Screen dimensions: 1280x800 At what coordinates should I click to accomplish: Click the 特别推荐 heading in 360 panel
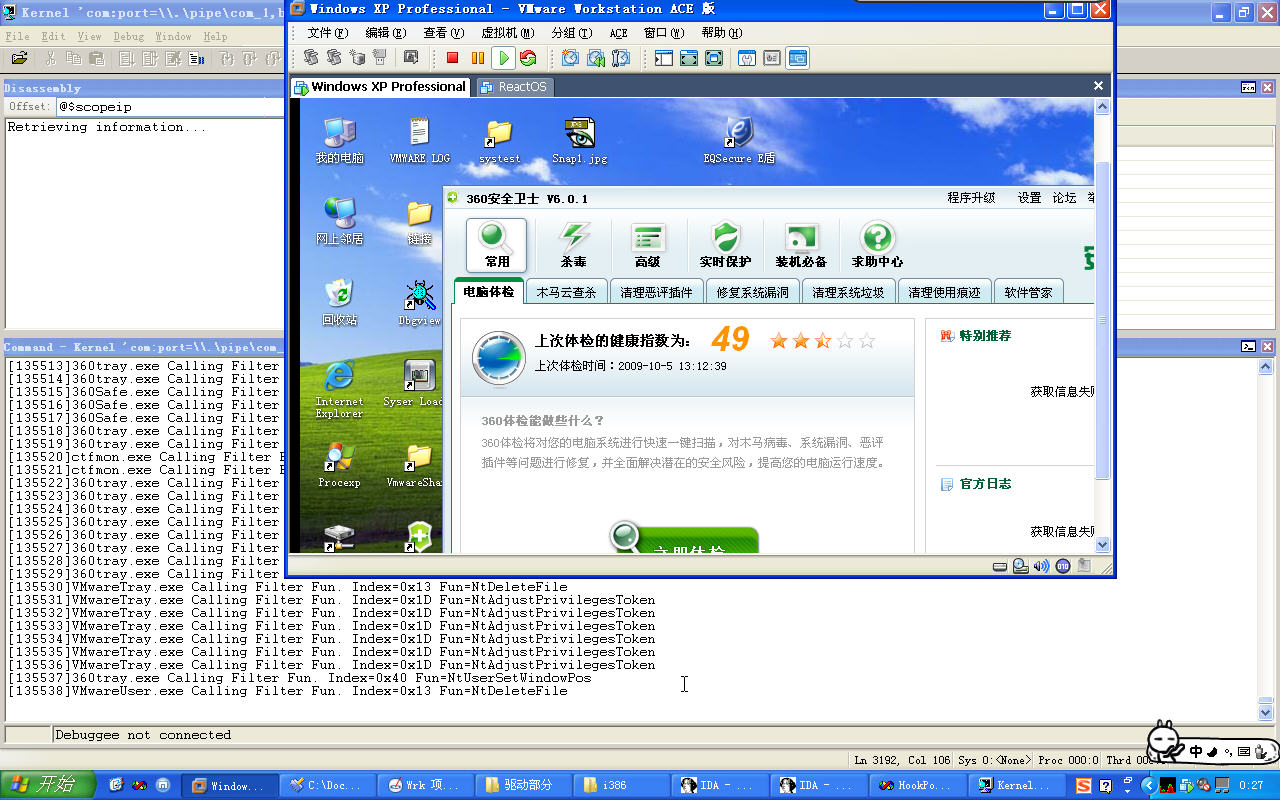(985, 336)
